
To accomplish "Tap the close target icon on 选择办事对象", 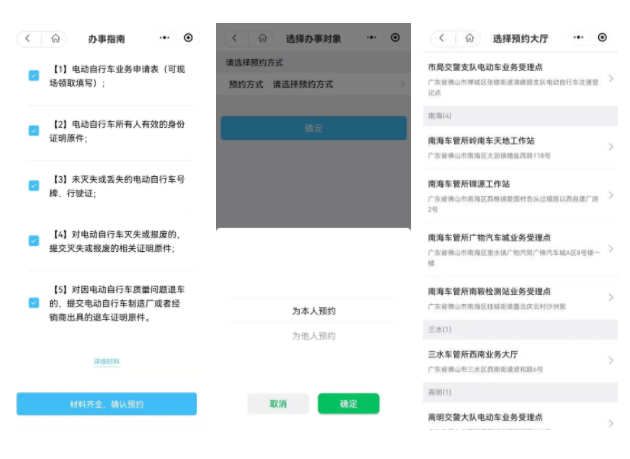I will pyautogui.click(x=395, y=38).
